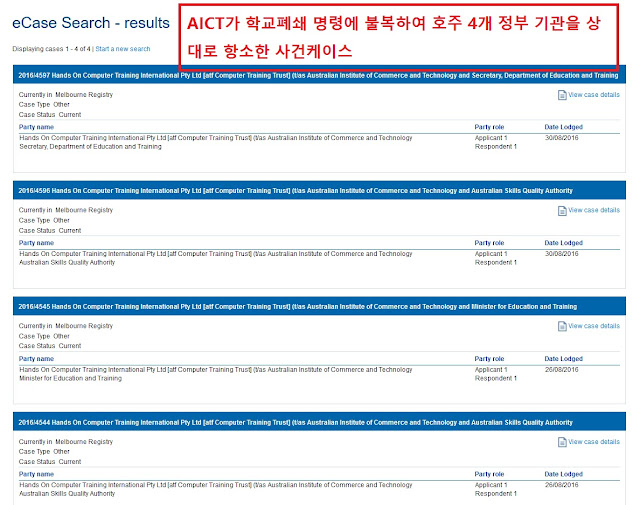The height and width of the screenshot is (505, 640).
Task: Click date 26/08/2016 in case 2016/4544
Action: (562, 485)
